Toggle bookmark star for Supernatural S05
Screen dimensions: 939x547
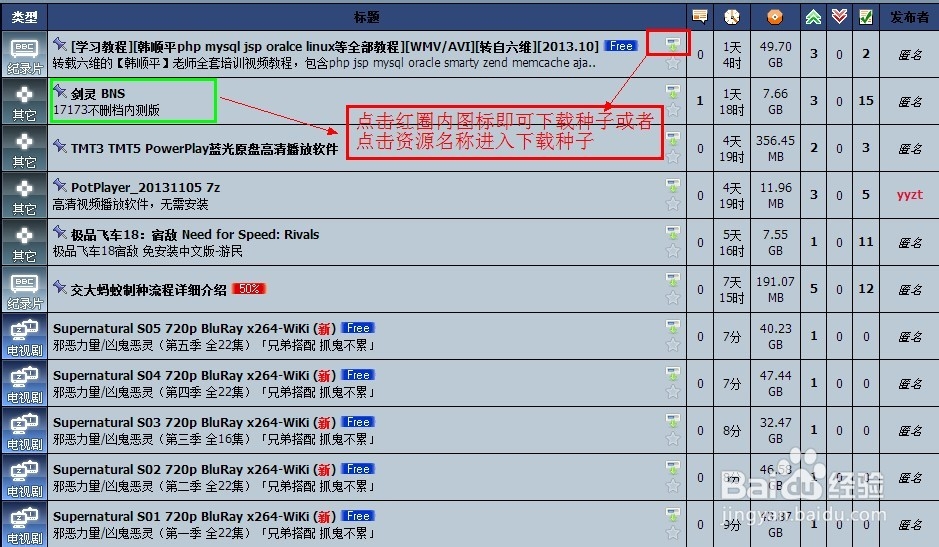[x=673, y=345]
